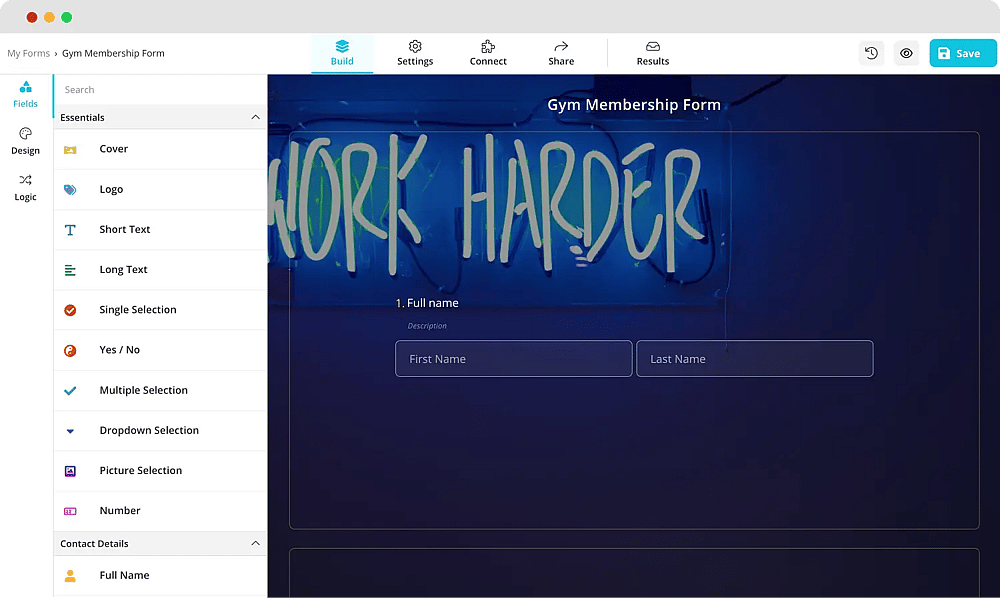Click the Logo field label
The height and width of the screenshot is (598, 1000).
(111, 189)
